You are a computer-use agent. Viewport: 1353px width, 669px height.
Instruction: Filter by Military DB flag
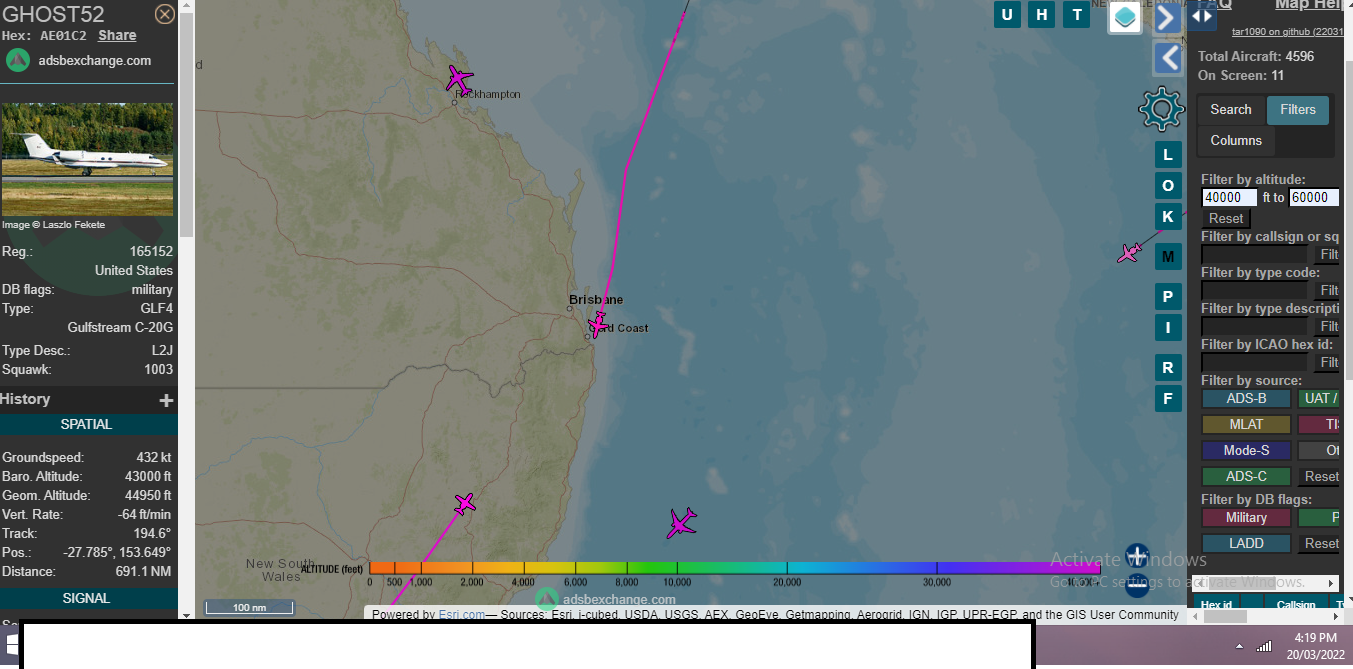pos(1246,518)
